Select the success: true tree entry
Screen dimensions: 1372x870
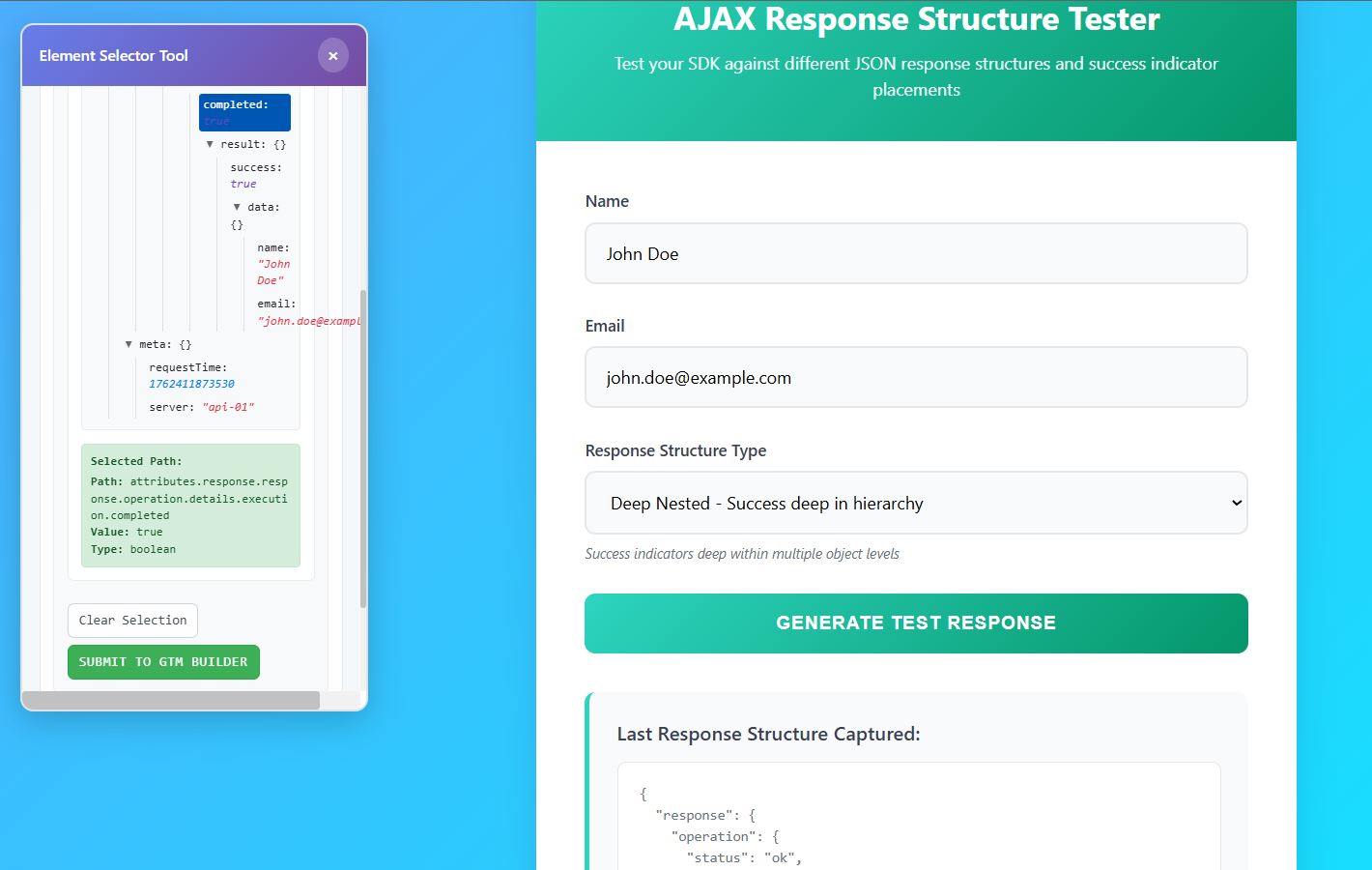(256, 176)
